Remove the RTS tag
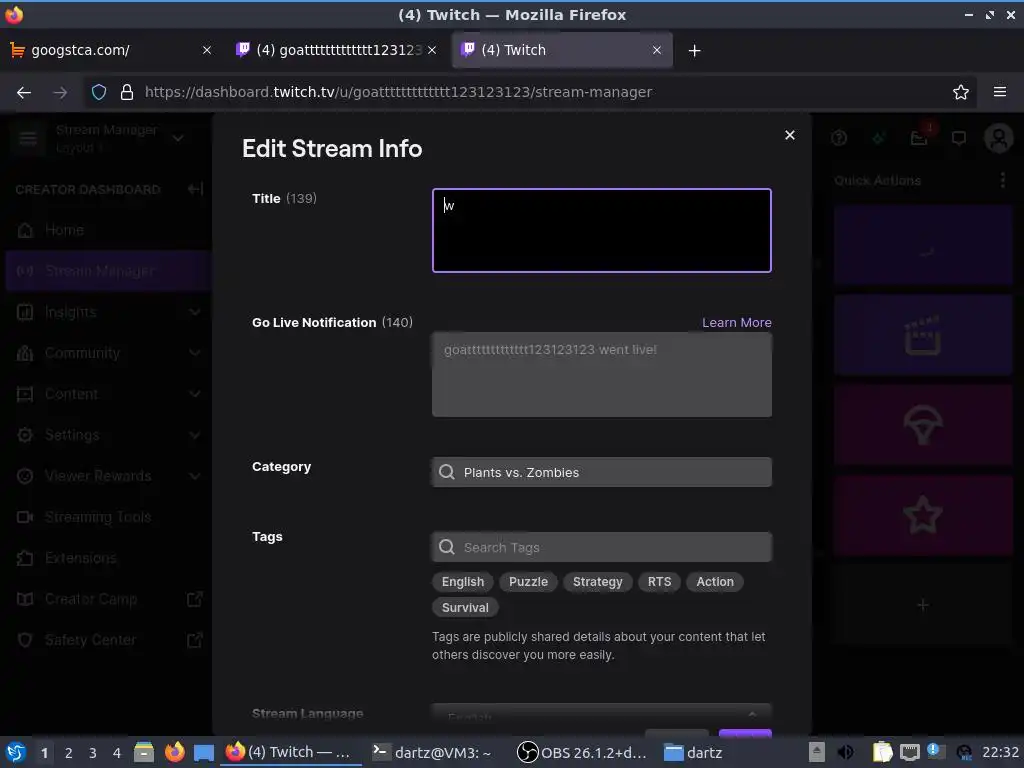1024x768 pixels. [659, 582]
